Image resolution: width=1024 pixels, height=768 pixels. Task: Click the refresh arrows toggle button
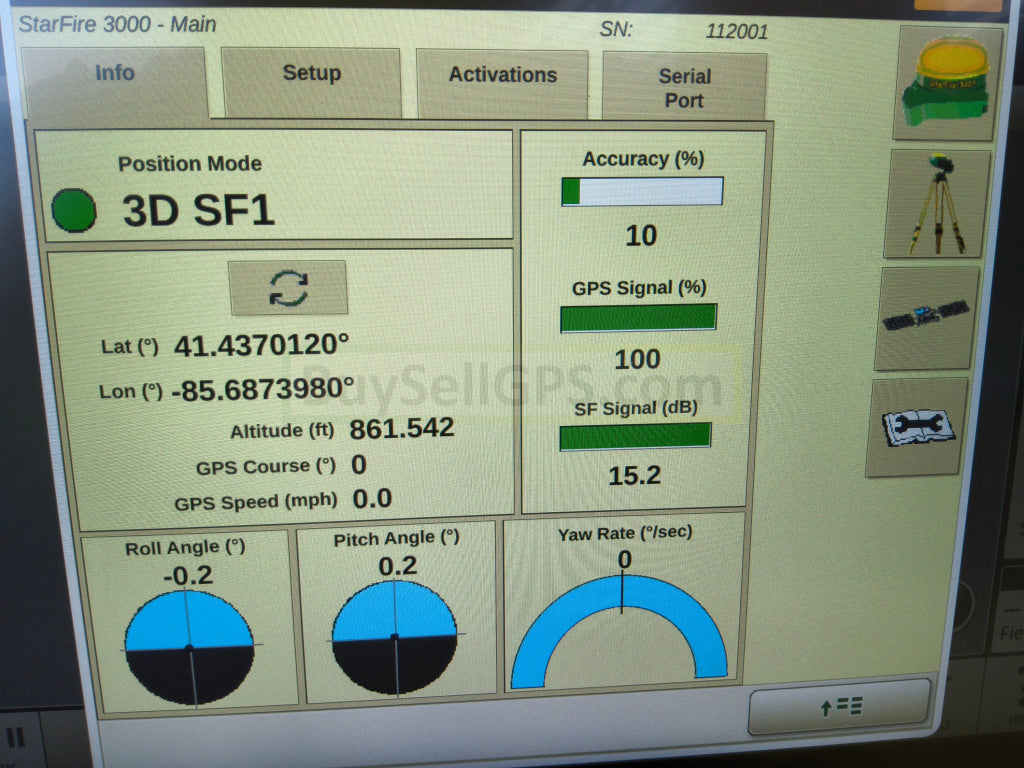click(x=288, y=287)
